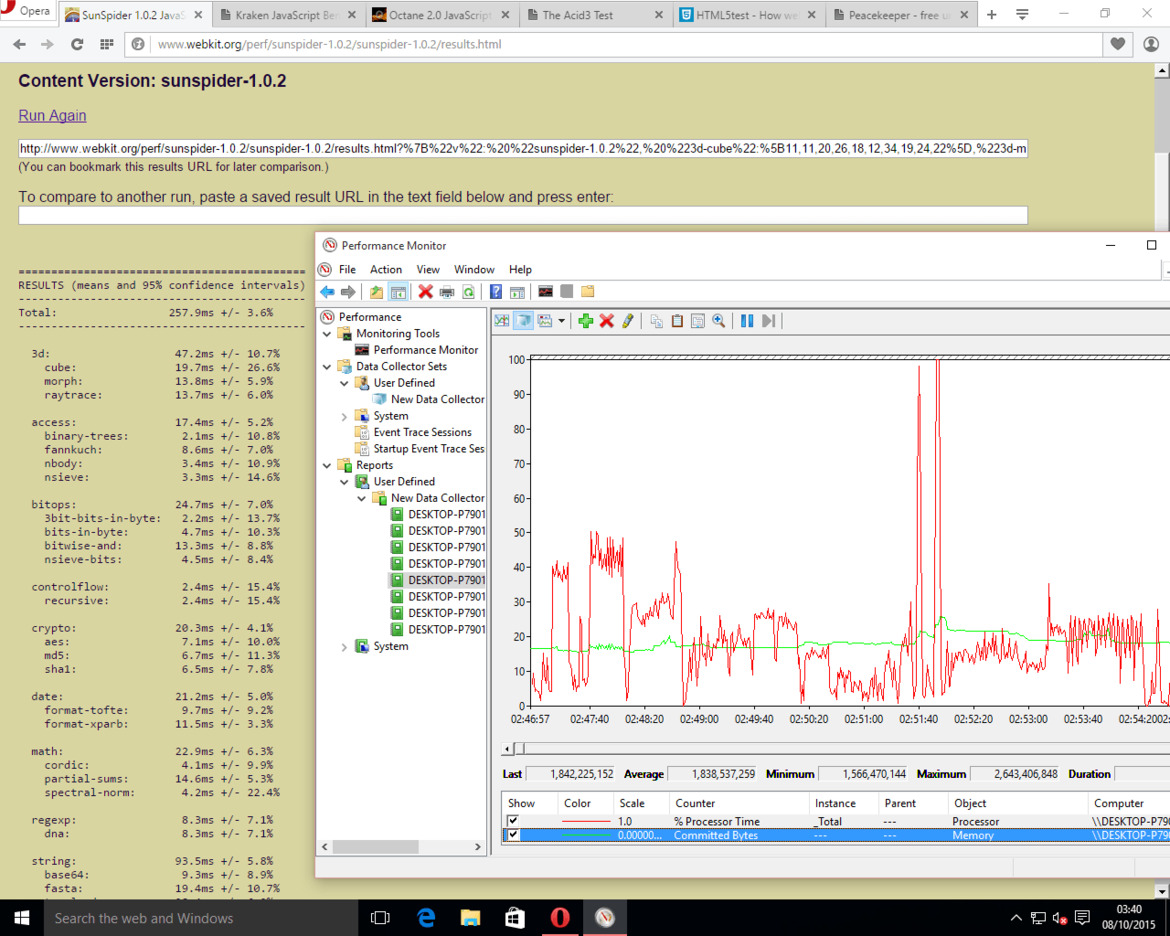Image resolution: width=1170 pixels, height=936 pixels.
Task: Click Scale column header
Action: click(641, 803)
